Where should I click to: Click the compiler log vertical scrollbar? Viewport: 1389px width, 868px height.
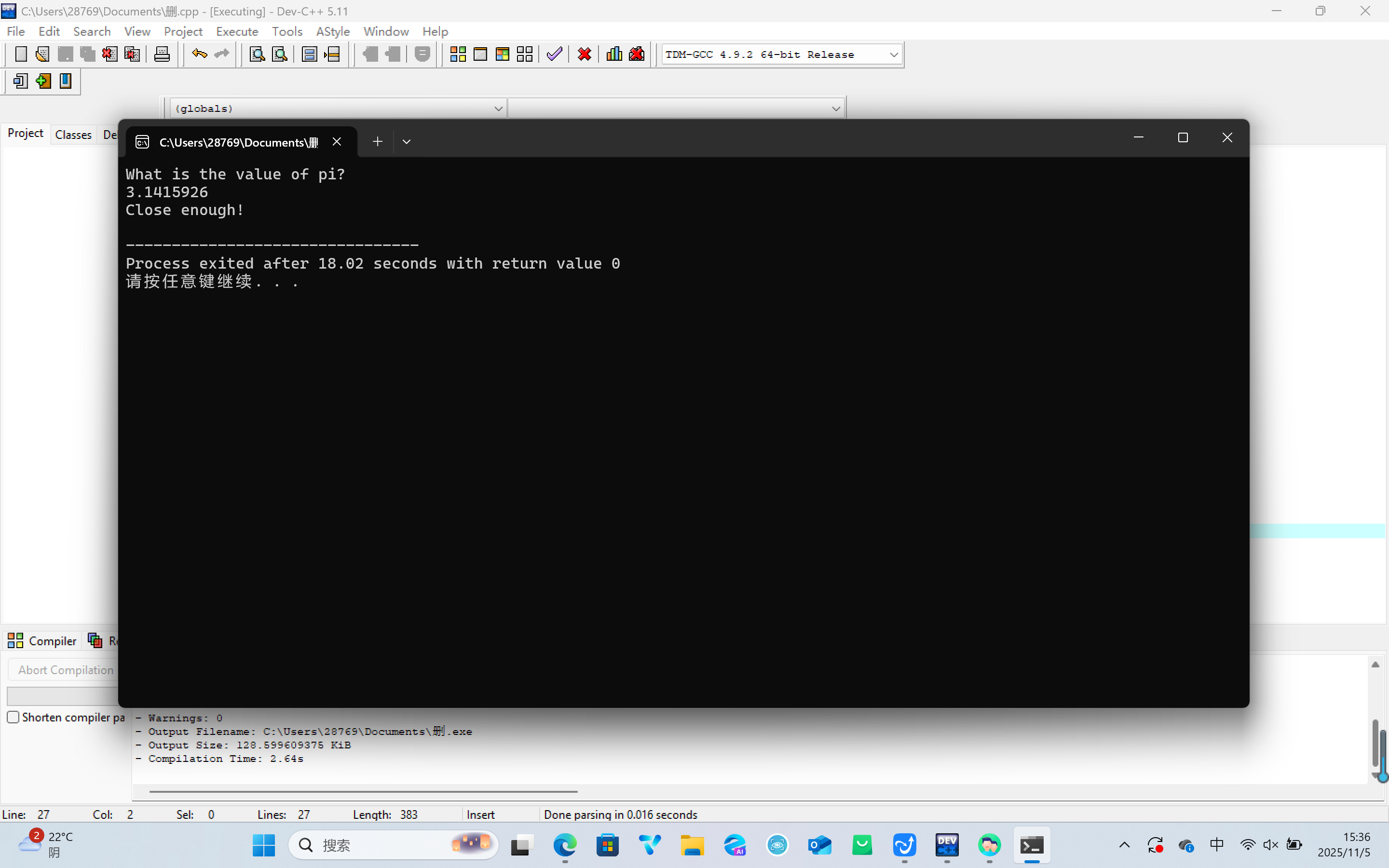click(1375, 741)
